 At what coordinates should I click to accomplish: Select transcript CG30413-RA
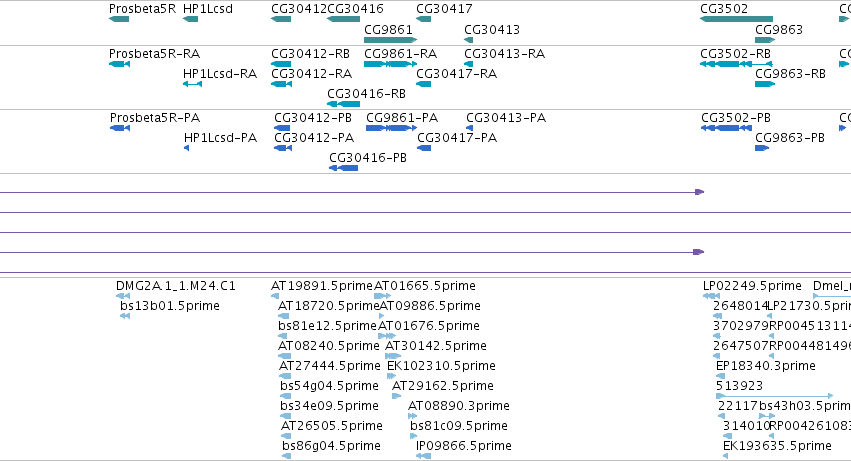[505, 54]
